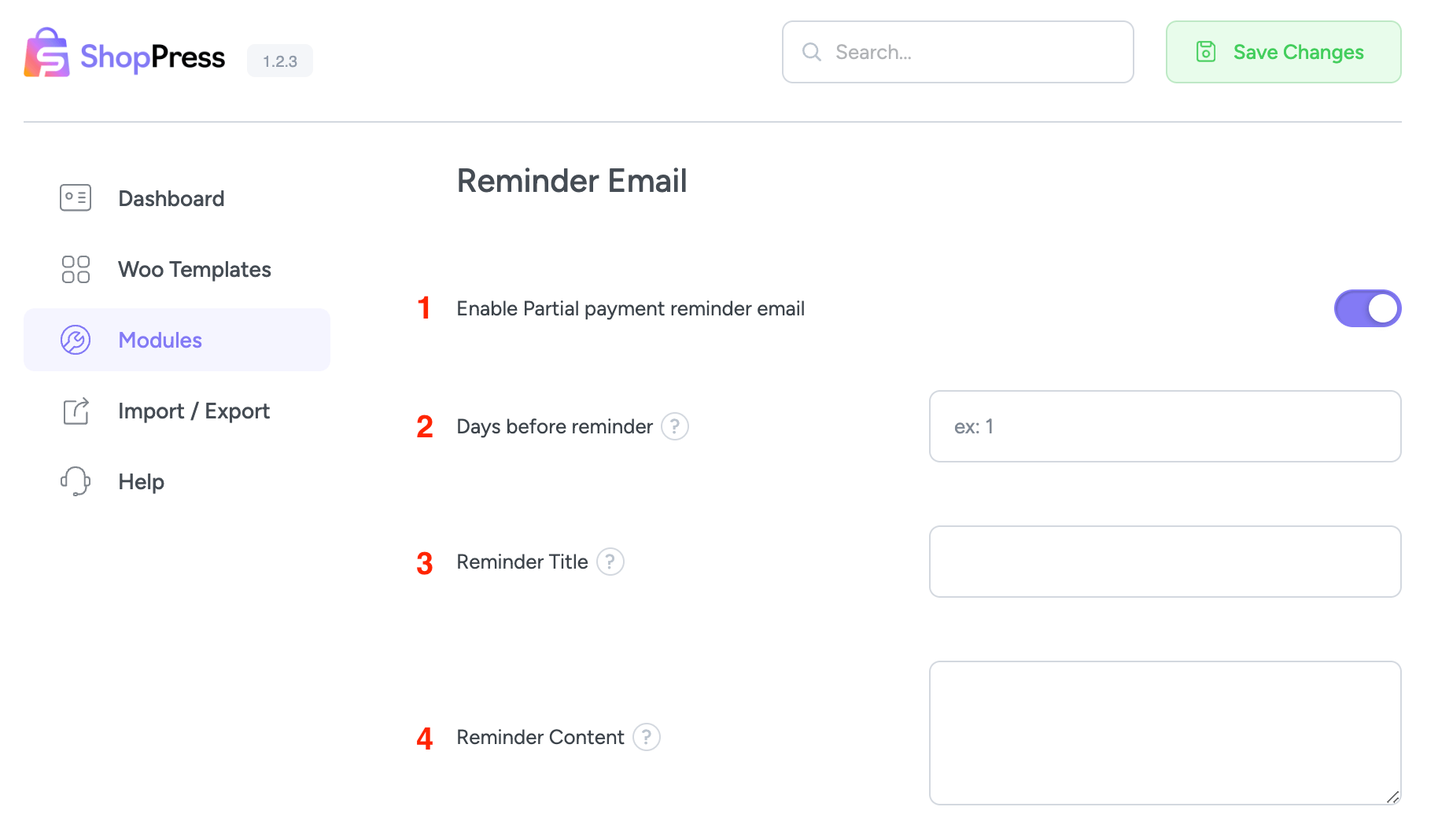Navigate to the Dashboard menu entry
1438x840 pixels.
click(x=171, y=197)
